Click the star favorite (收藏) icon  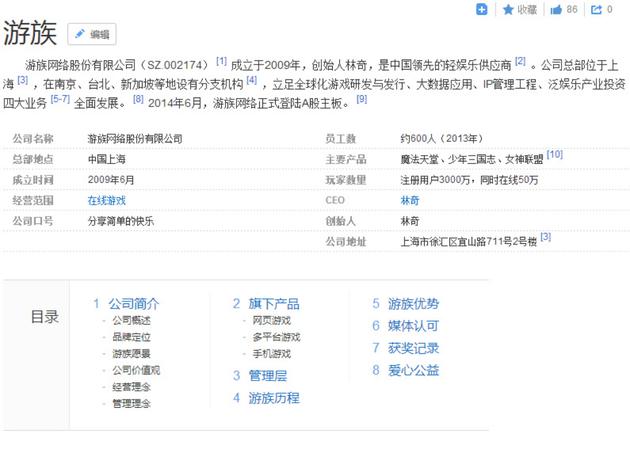[x=508, y=10]
